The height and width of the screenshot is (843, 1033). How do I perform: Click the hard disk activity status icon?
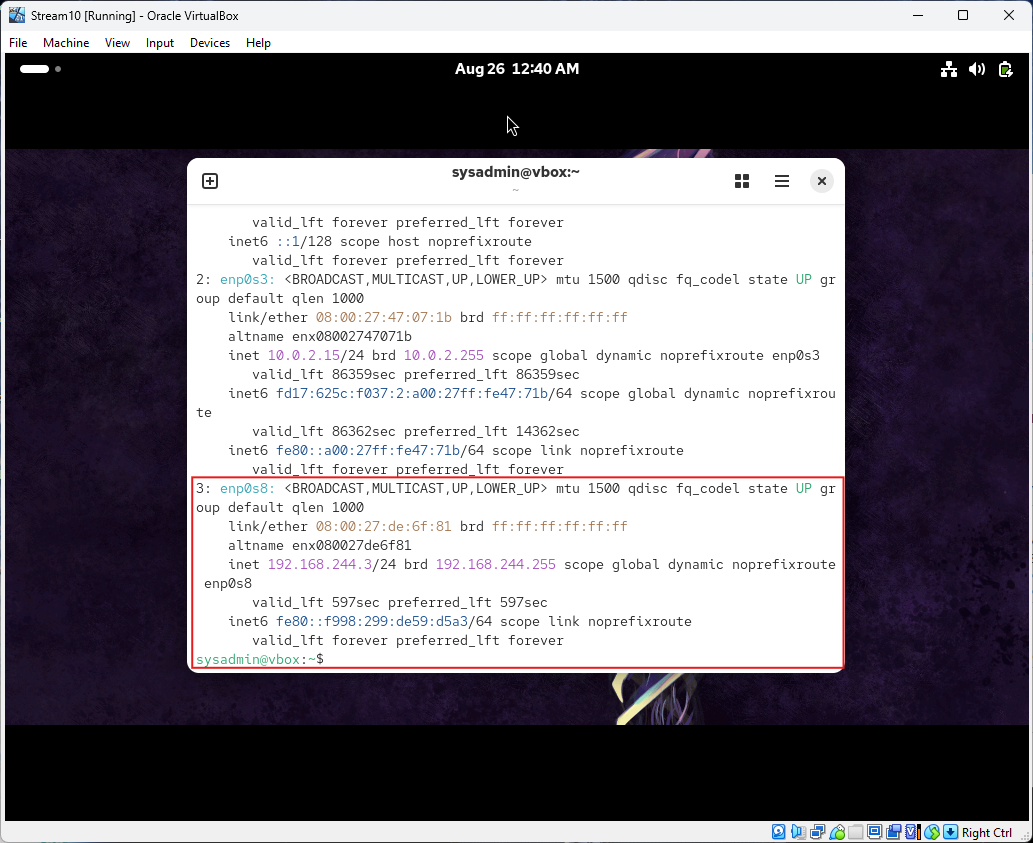click(779, 832)
